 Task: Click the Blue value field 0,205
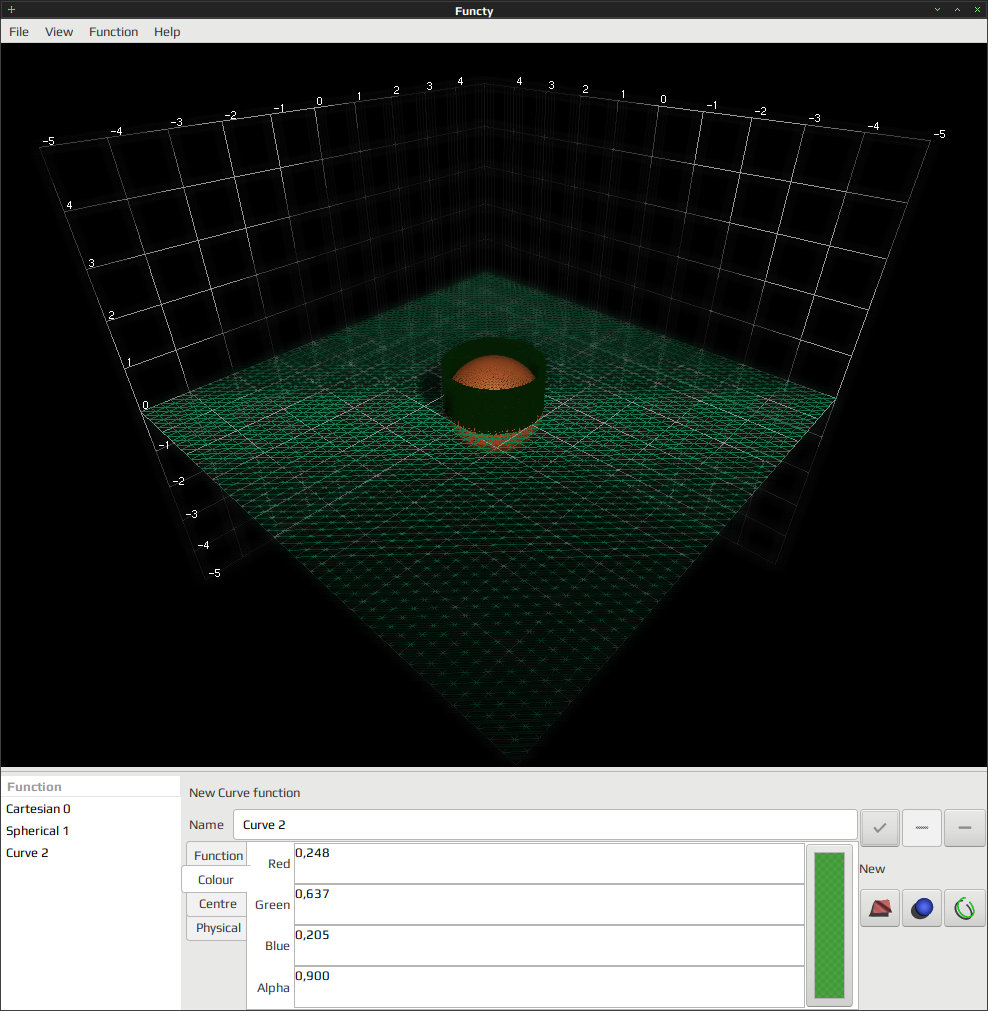[549, 945]
